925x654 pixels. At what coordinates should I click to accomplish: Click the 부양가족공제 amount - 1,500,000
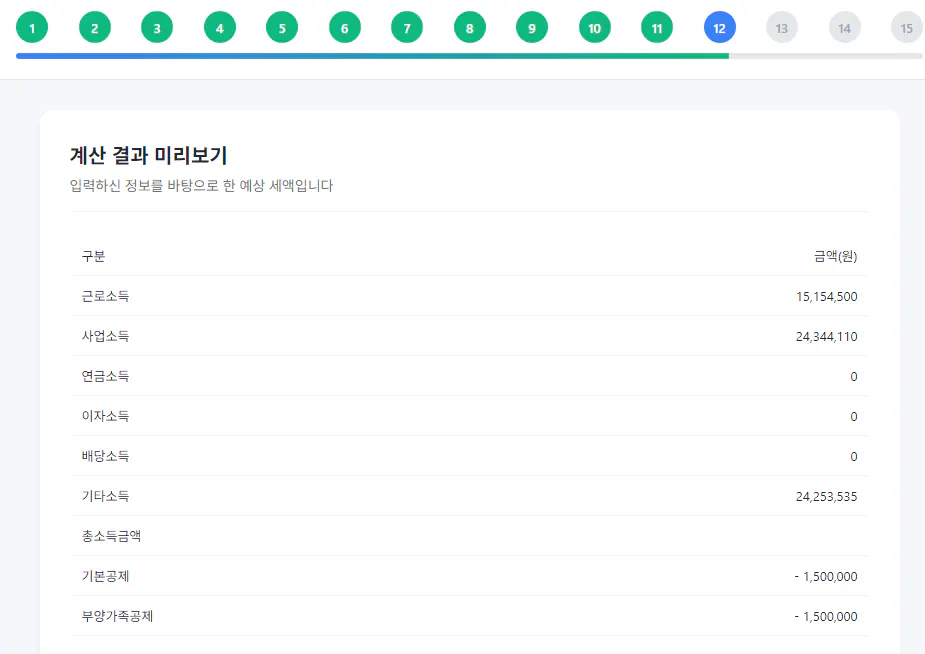pyautogui.click(x=826, y=617)
